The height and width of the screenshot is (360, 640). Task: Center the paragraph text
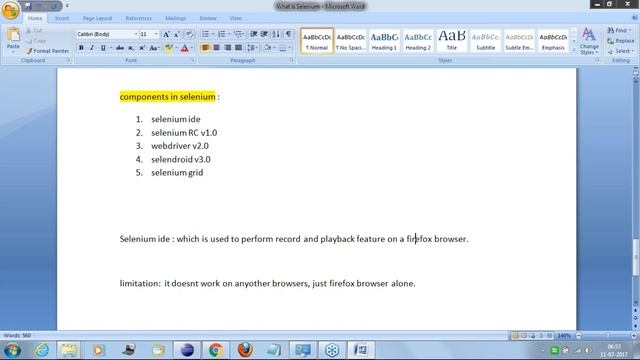(x=216, y=48)
